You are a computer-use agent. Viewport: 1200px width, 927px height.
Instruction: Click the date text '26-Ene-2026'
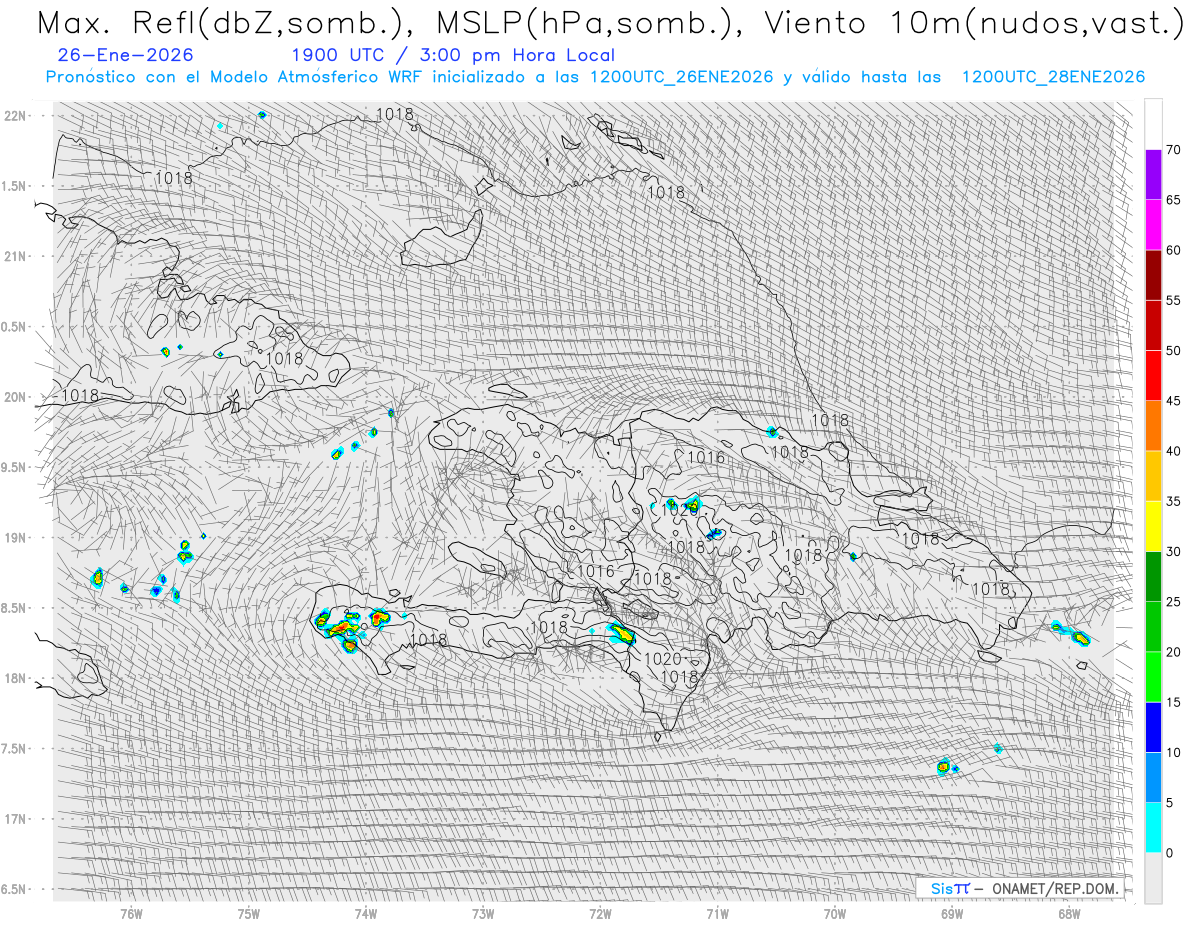(x=126, y=56)
